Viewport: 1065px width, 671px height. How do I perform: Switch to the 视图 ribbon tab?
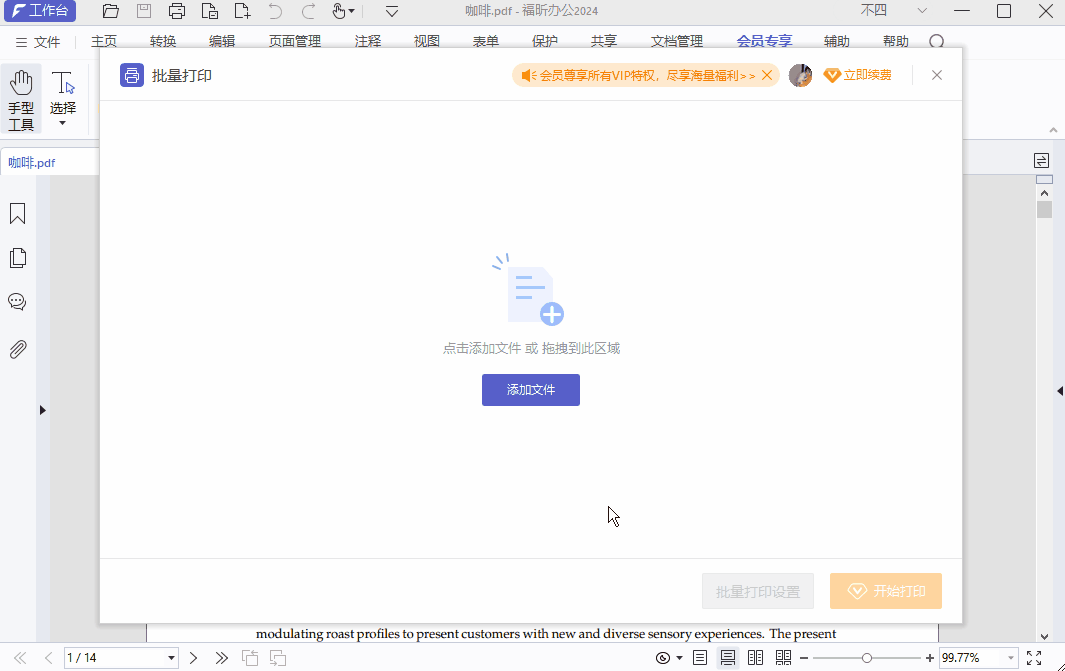426,41
